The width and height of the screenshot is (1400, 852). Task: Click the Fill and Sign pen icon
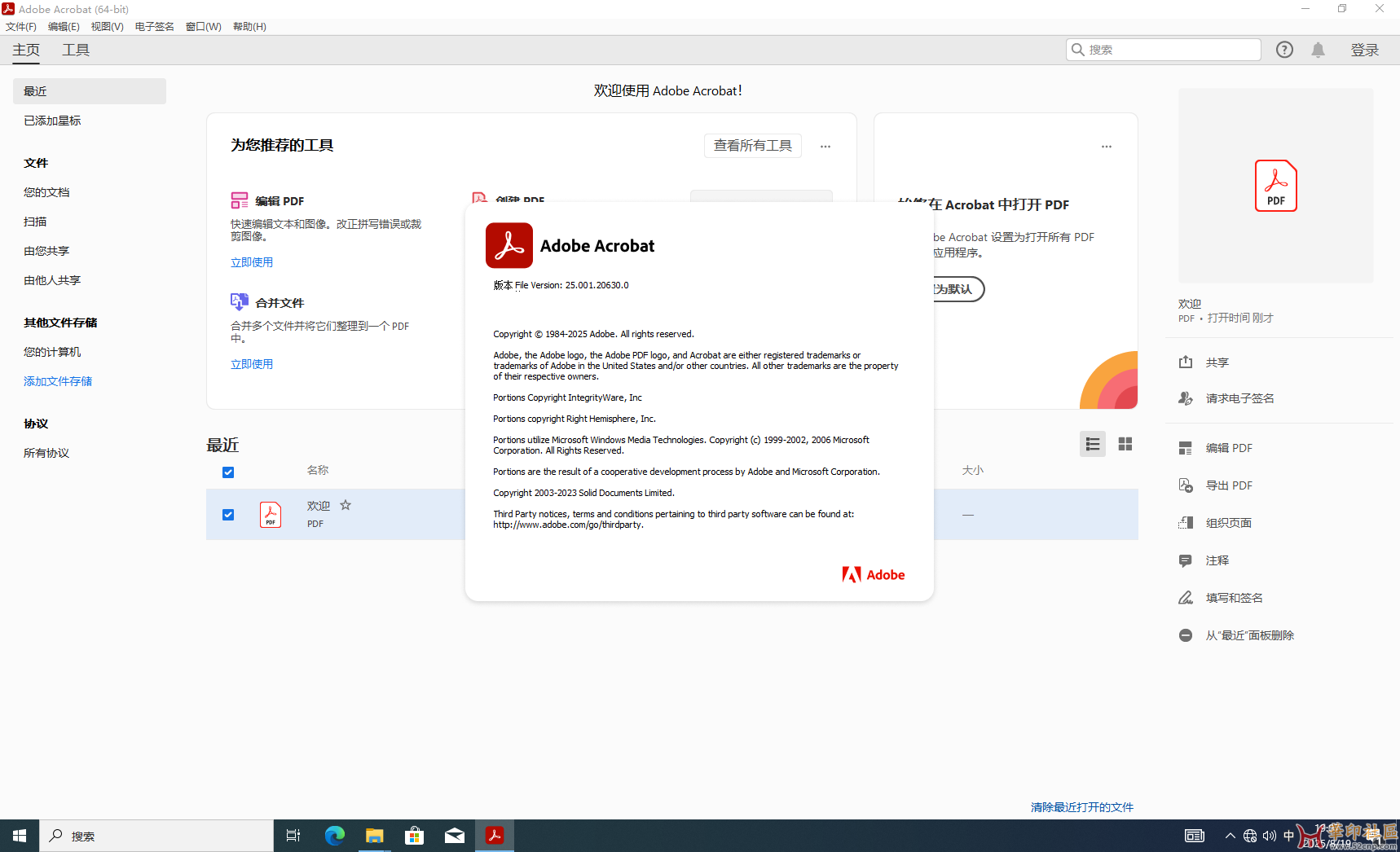pos(1186,598)
